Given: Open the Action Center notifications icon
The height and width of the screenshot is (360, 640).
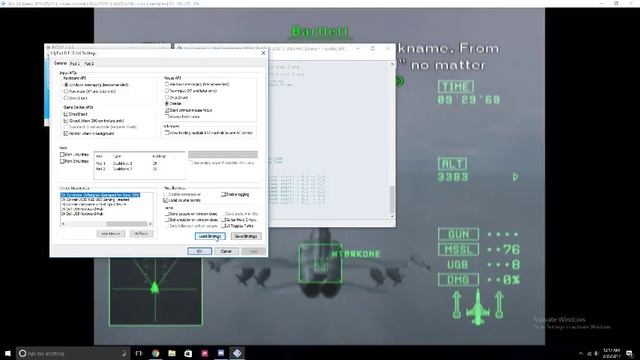Looking at the screenshot, I should 630,353.
